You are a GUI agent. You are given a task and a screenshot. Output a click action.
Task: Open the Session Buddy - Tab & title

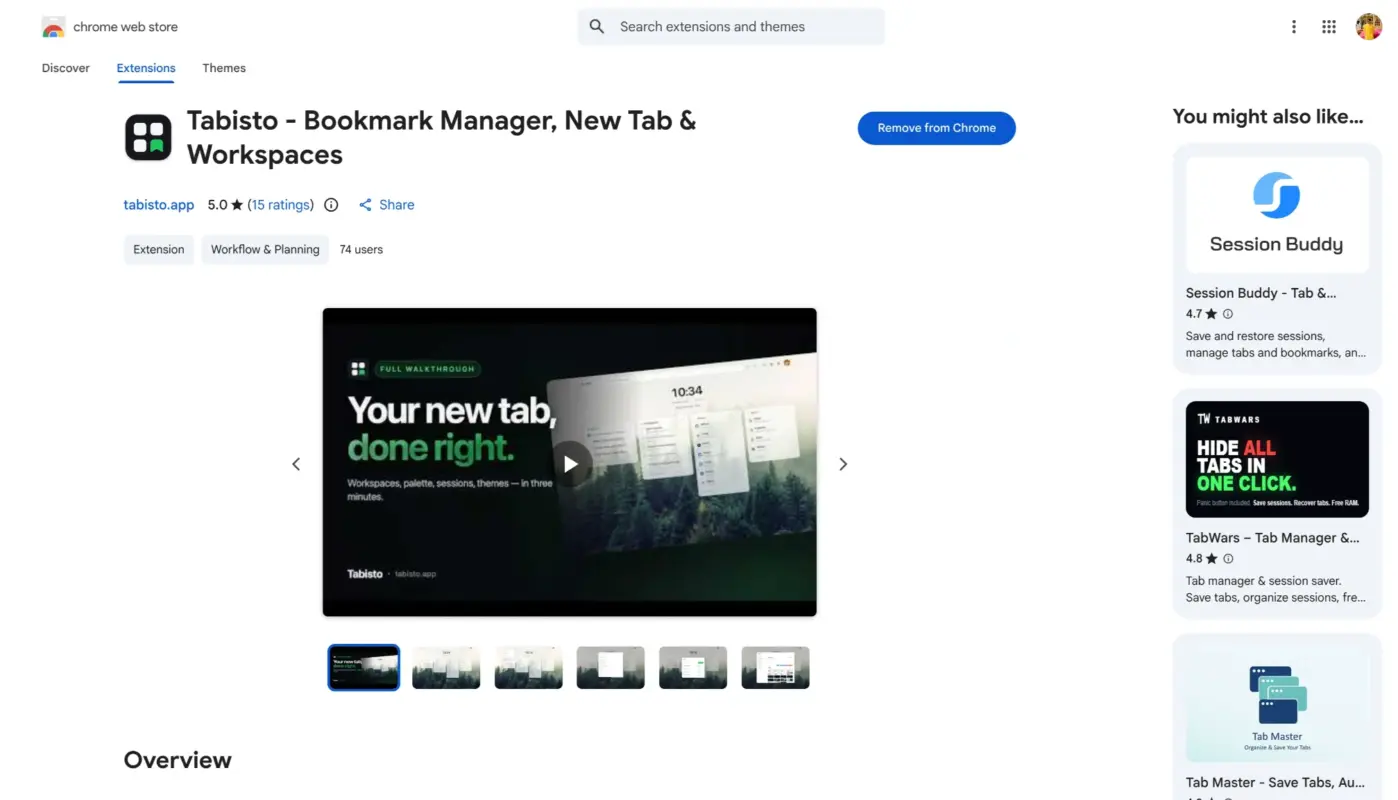(x=1261, y=293)
